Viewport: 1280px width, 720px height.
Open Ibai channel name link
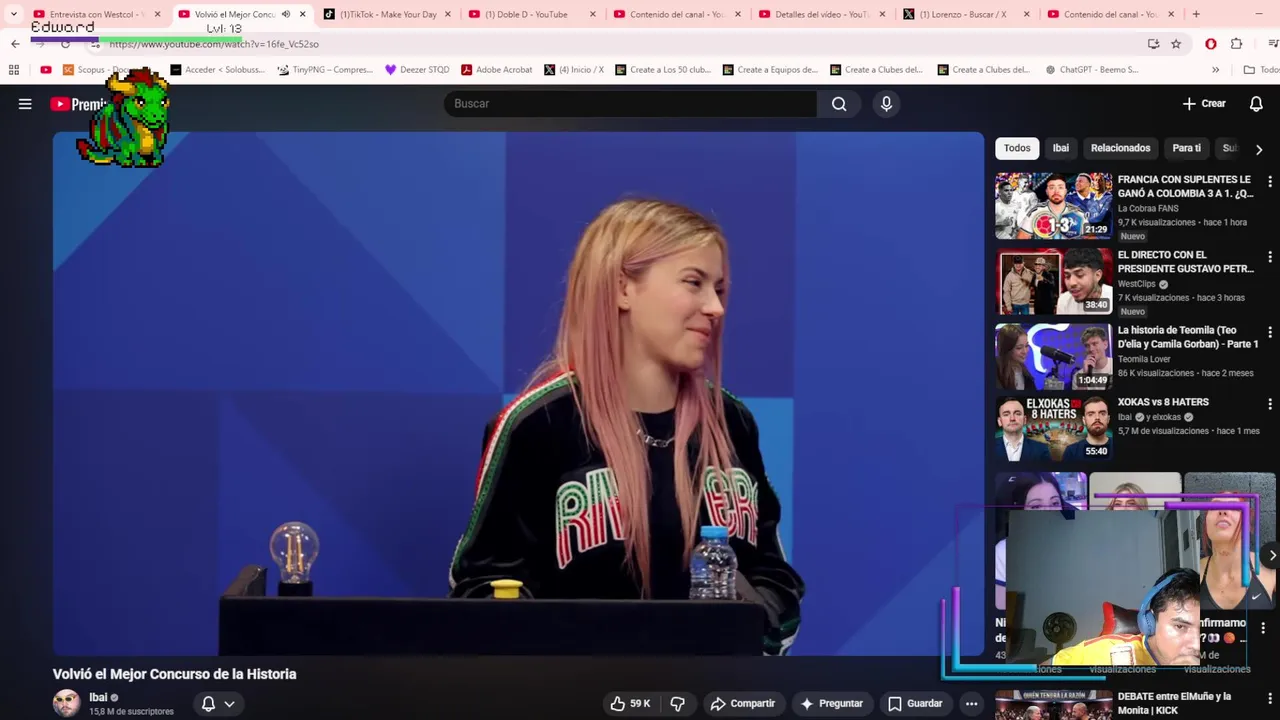click(x=98, y=697)
